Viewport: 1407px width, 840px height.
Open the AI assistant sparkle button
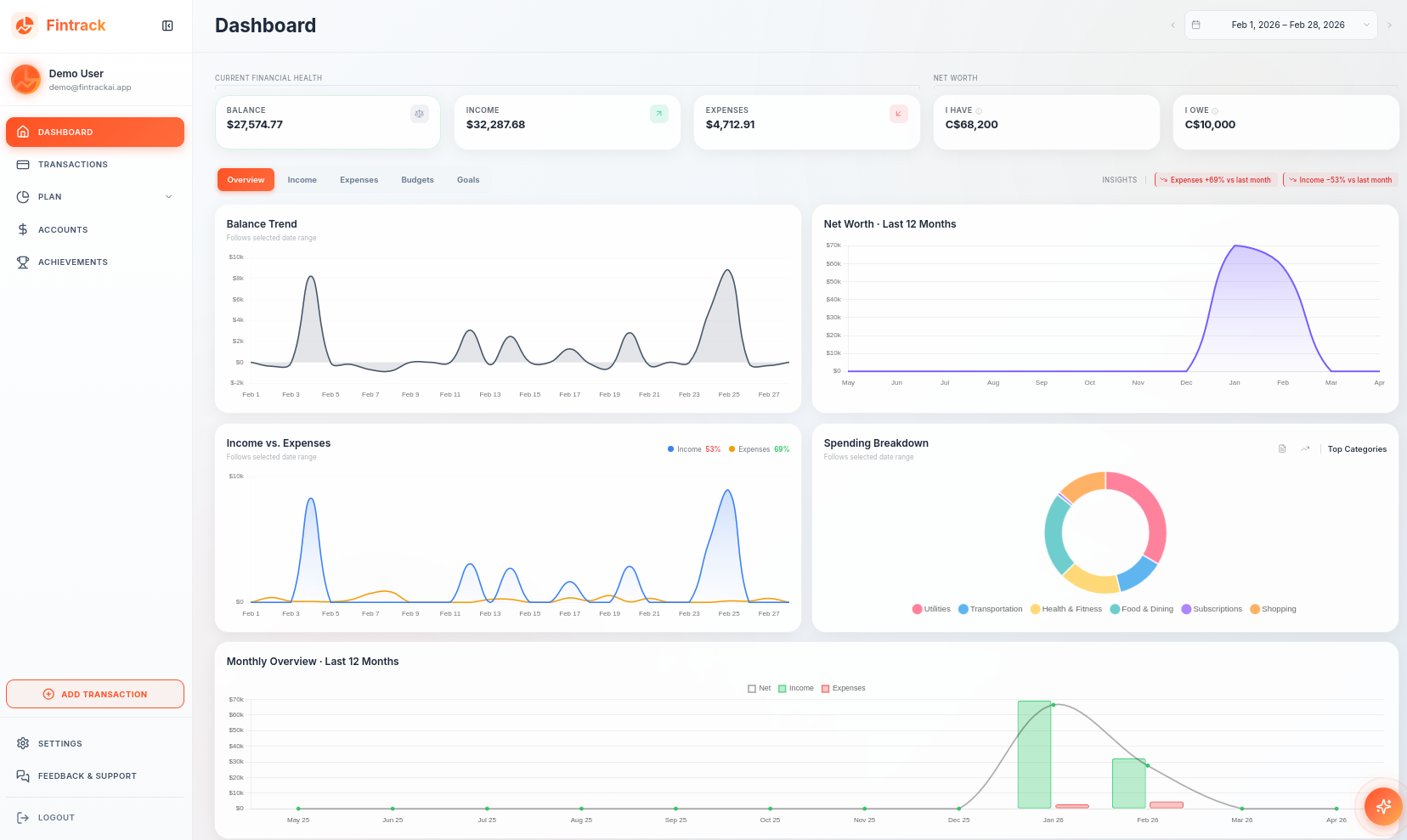(x=1382, y=807)
